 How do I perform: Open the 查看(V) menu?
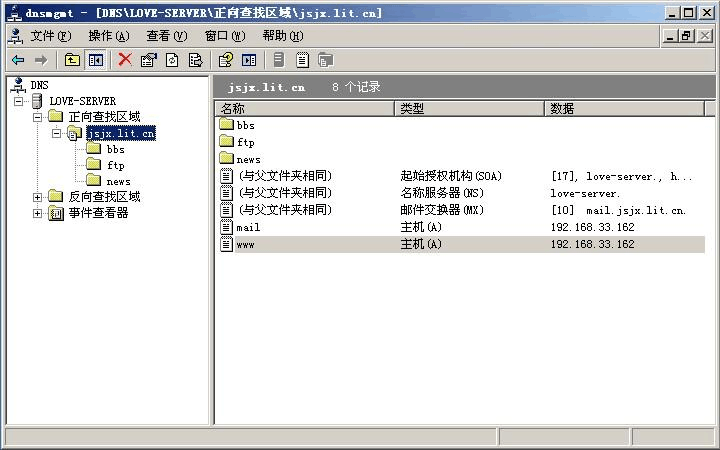pos(166,35)
